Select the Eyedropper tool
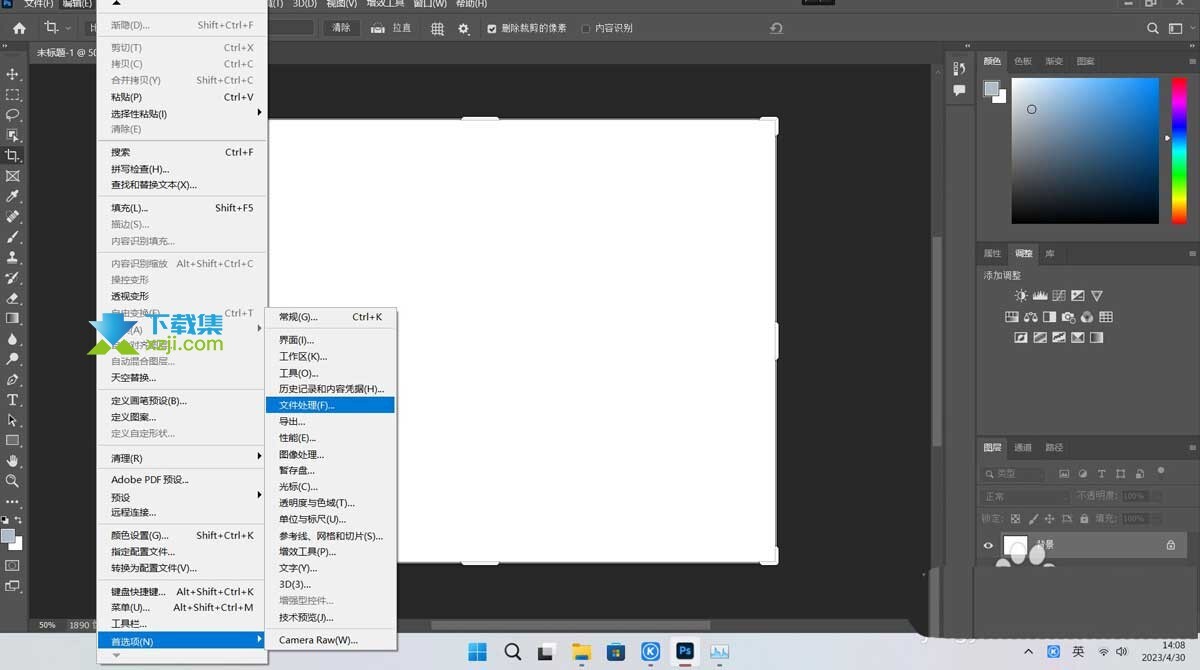The height and width of the screenshot is (670, 1200). click(x=13, y=197)
